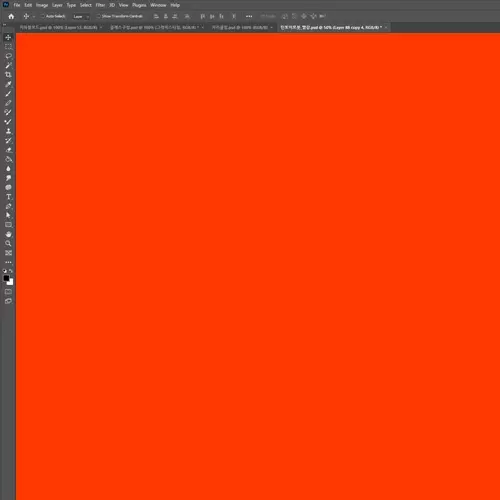
Task: Click the 3D orbit mode icon
Action: pos(285,16)
